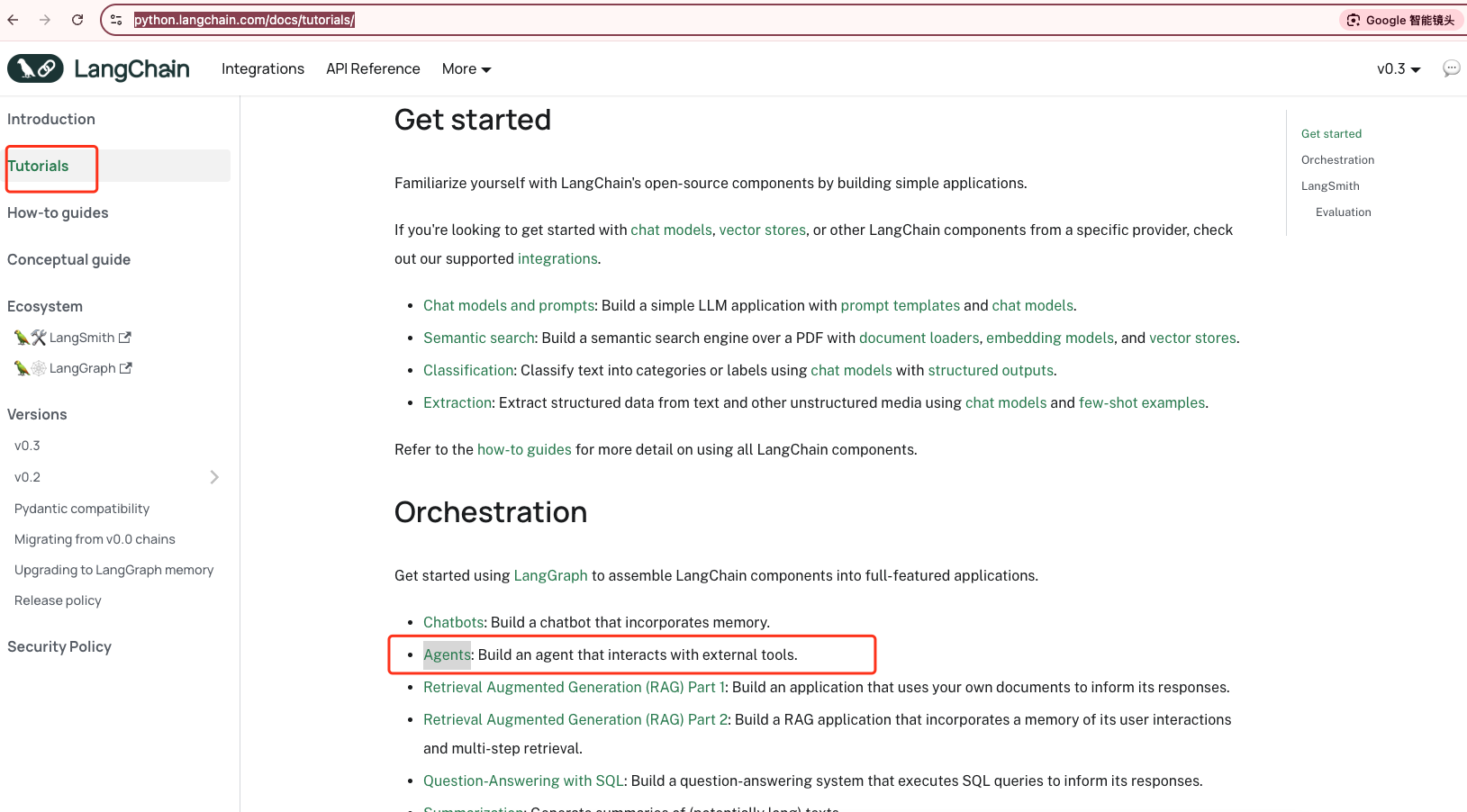Jump to Orchestration in table of contents
This screenshot has height=812, width=1467.
tap(1337, 159)
